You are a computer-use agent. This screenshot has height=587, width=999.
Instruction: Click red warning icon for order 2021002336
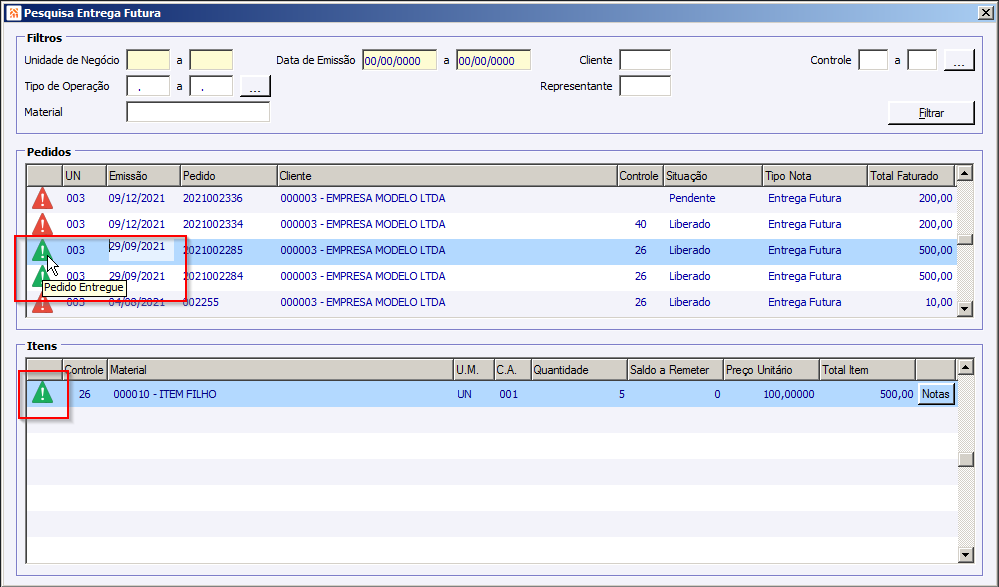(x=42, y=199)
